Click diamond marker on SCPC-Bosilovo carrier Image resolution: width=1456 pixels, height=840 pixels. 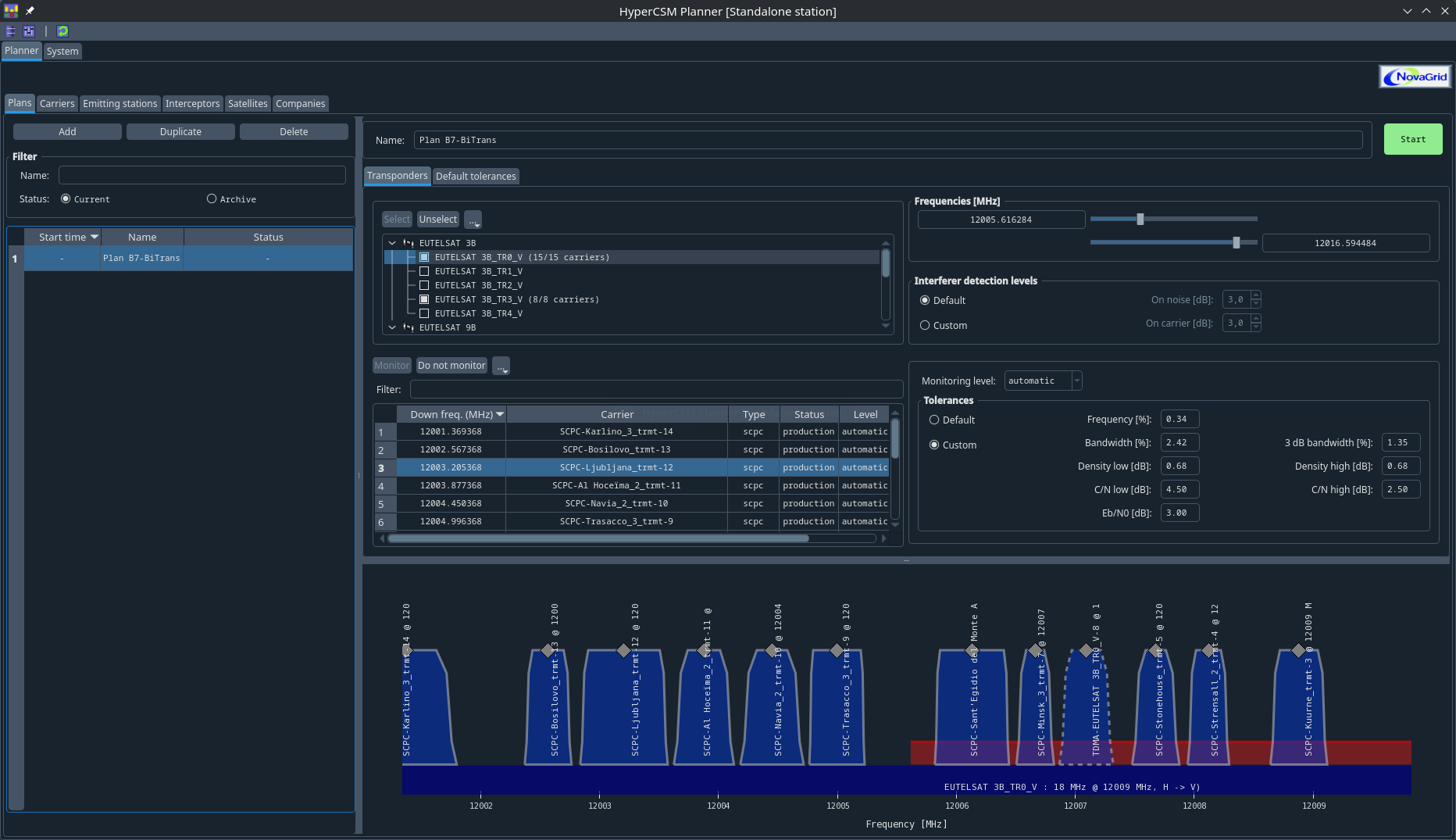coord(548,651)
